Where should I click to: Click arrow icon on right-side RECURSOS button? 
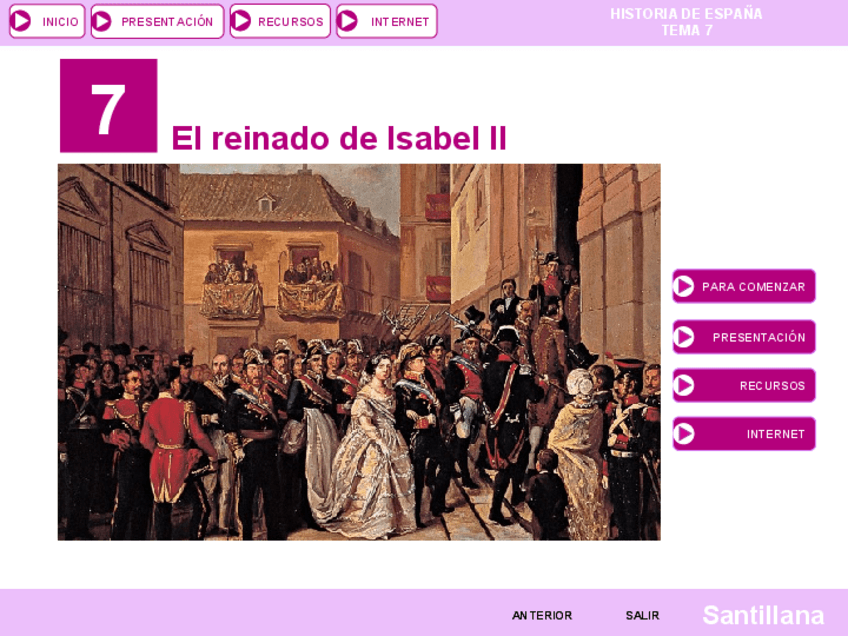[684, 385]
